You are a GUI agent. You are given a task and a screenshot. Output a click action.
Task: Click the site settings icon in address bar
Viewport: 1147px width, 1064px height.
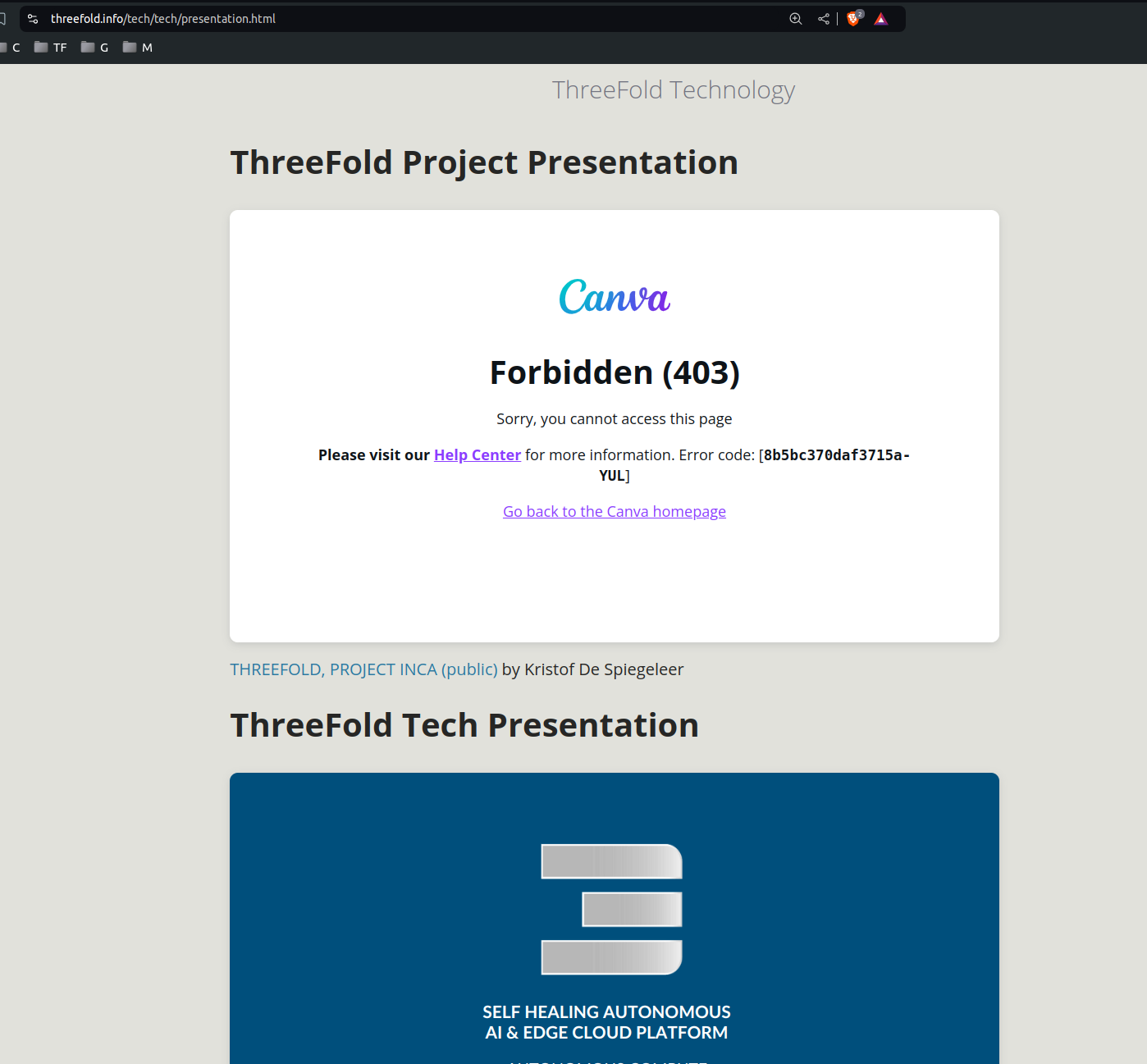(33, 19)
